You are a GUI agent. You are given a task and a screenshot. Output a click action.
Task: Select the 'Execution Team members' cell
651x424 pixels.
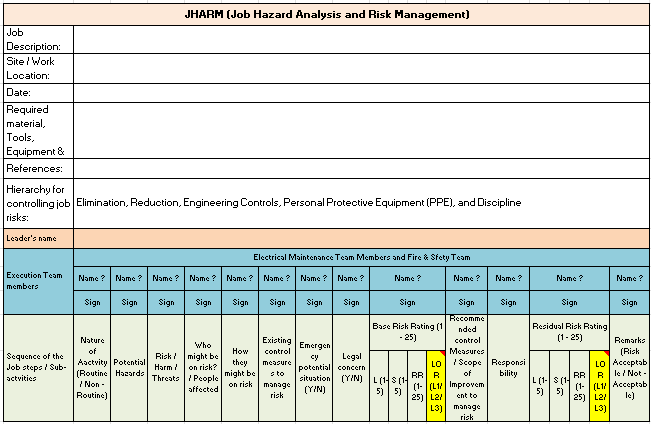[x=39, y=281]
